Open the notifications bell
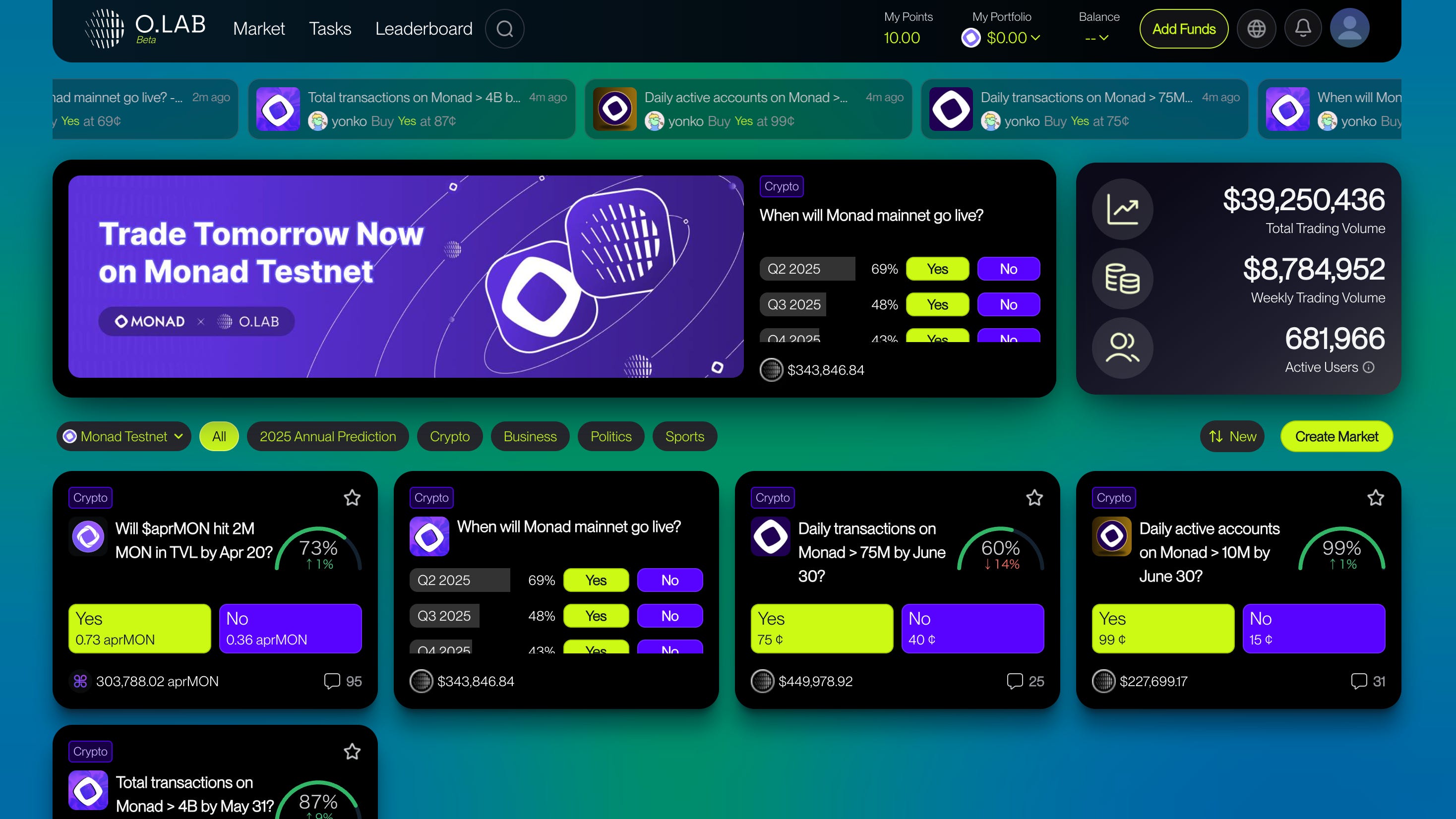Viewport: 1456px width, 819px height. click(x=1303, y=28)
